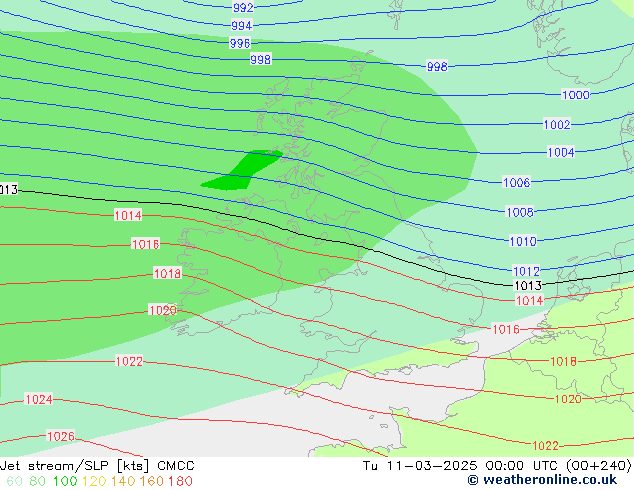Click the 1006 isobar label
This screenshot has width=634, height=490.
click(x=516, y=182)
